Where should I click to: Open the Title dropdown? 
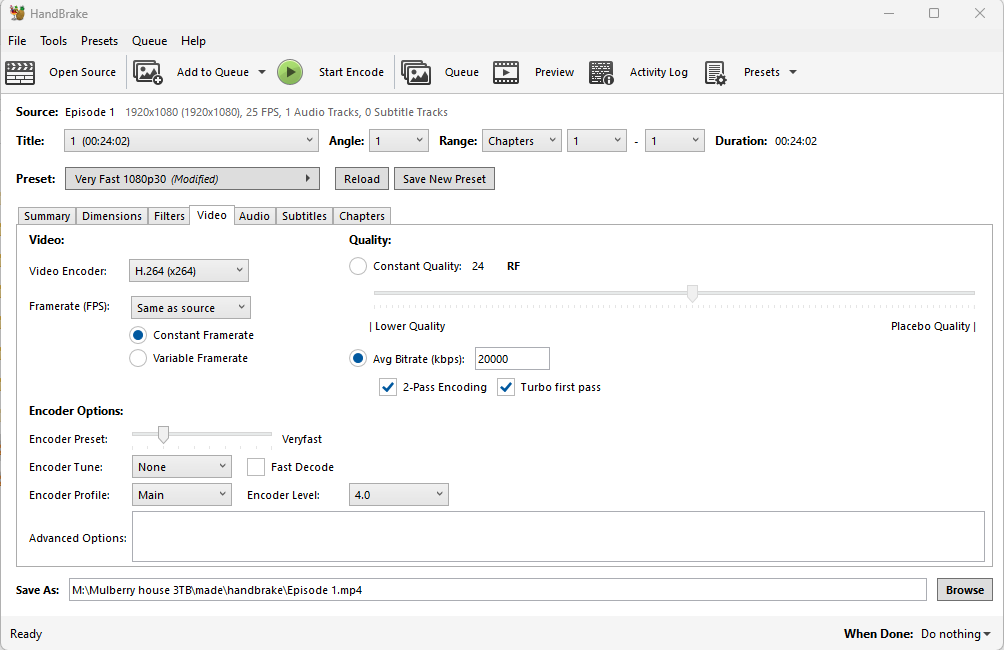click(191, 140)
